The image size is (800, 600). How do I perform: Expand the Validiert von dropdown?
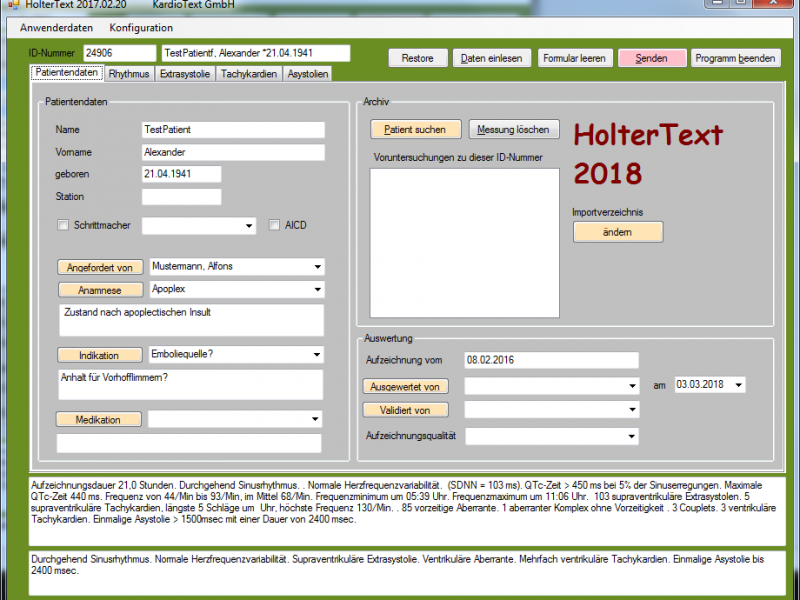pyautogui.click(x=632, y=410)
